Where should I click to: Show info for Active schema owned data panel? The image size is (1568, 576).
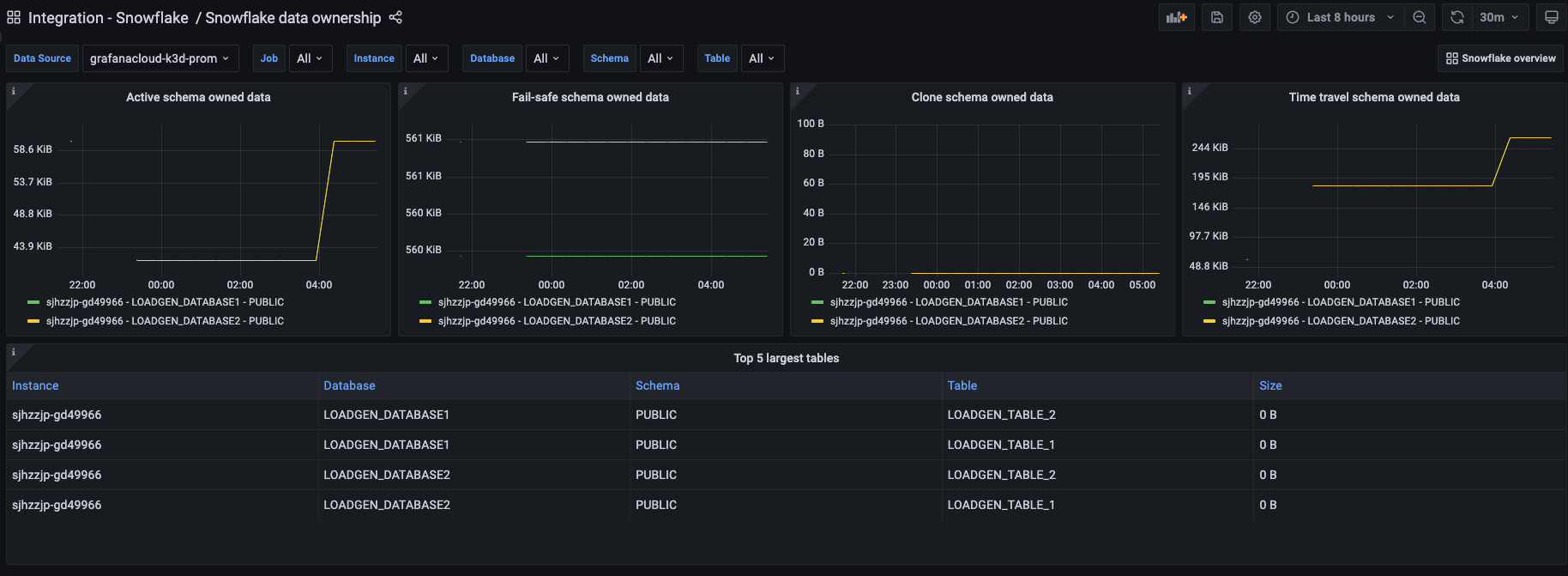tap(13, 91)
